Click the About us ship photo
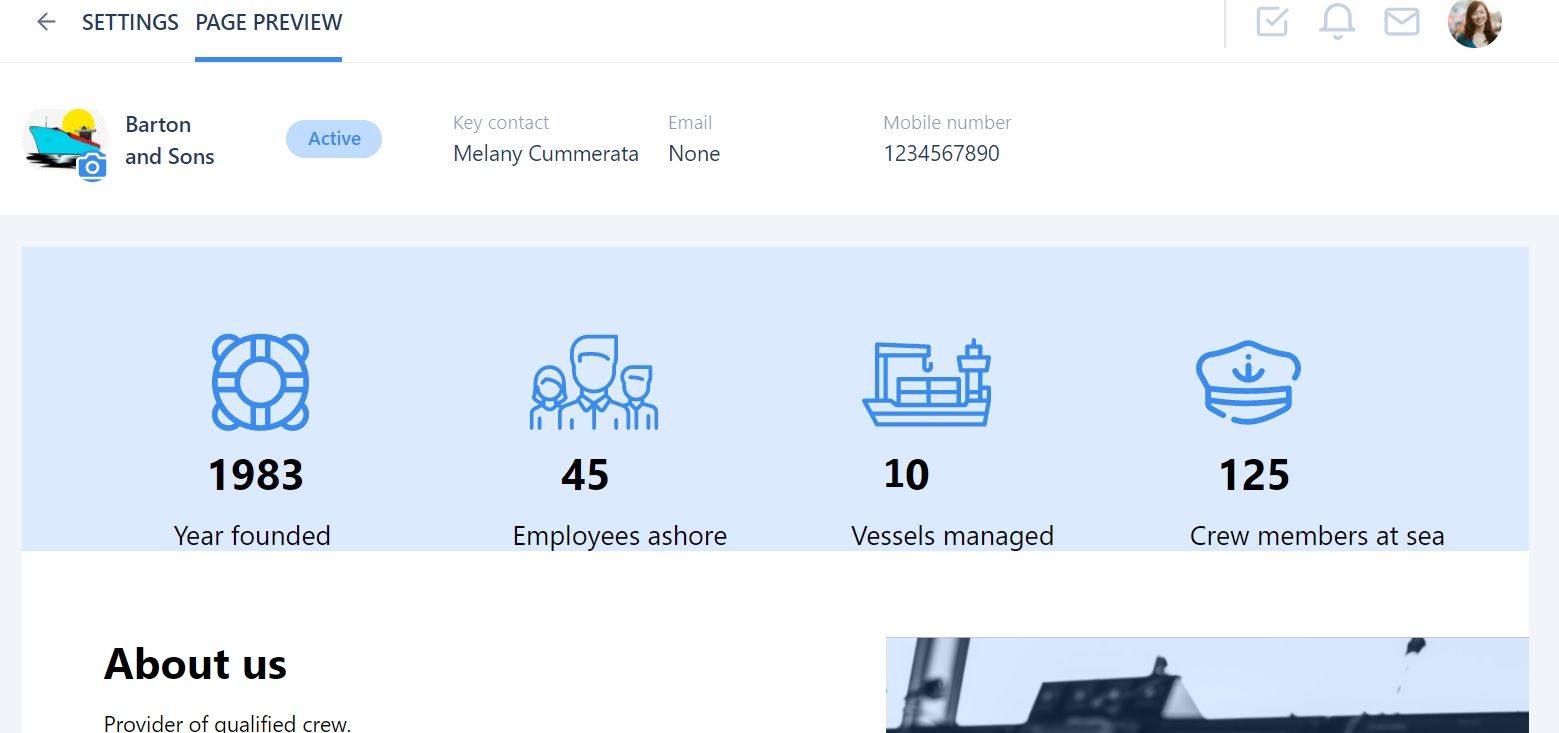 click(x=1207, y=685)
